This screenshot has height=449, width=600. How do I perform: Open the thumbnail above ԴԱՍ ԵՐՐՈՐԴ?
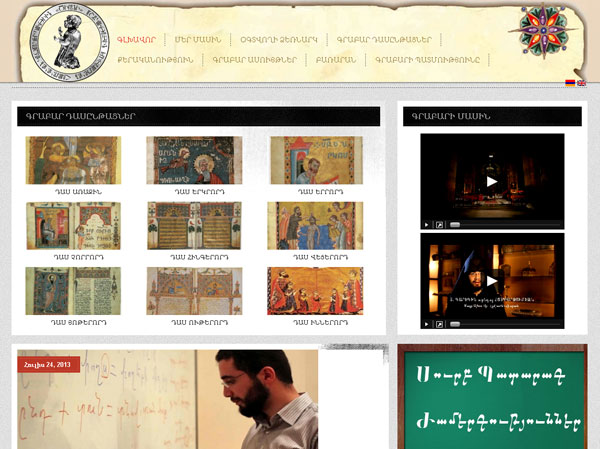click(316, 160)
